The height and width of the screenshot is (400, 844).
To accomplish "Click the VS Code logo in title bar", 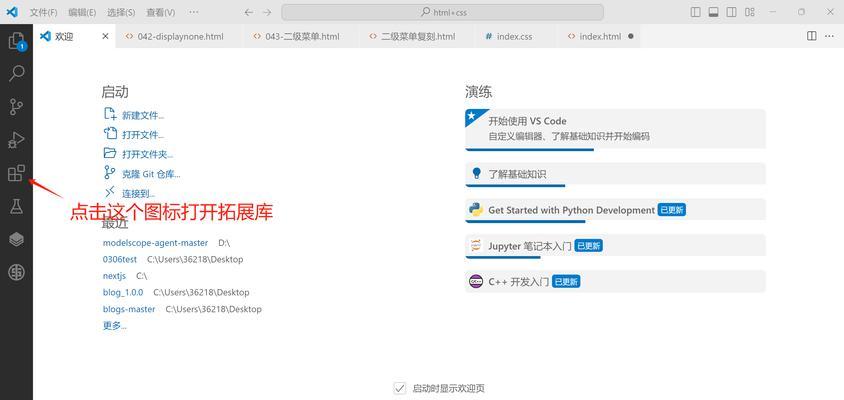I will [12, 12].
